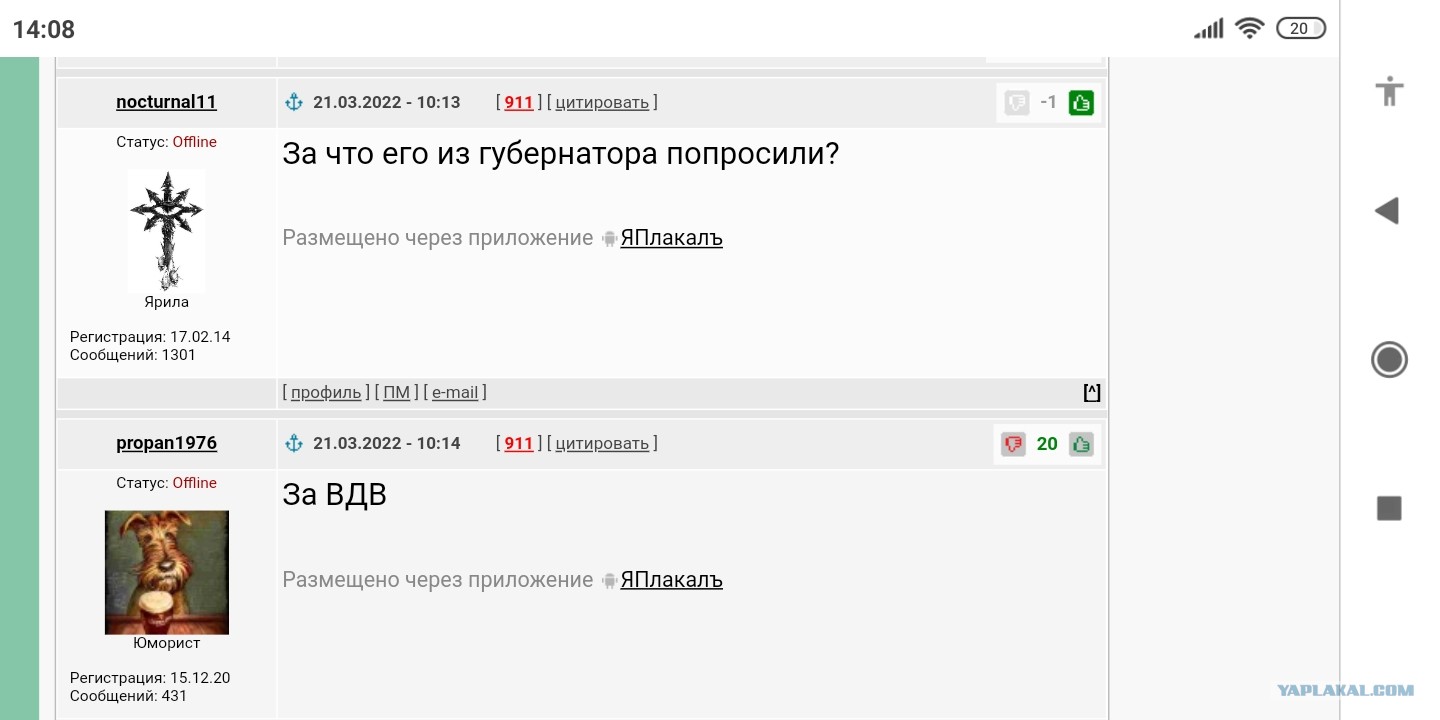
Task: Open ЯПлакалъ app link in nocturnal11's post
Action: [671, 238]
